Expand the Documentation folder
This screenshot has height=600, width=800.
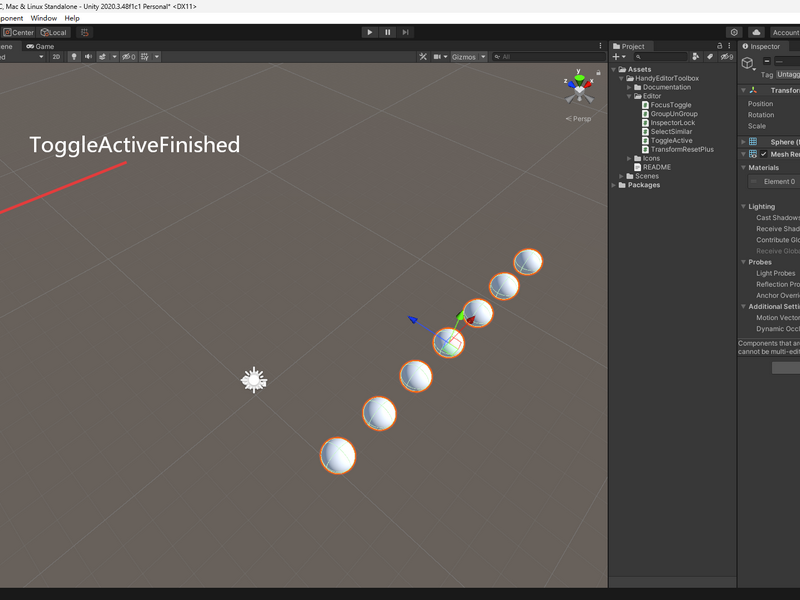point(629,87)
